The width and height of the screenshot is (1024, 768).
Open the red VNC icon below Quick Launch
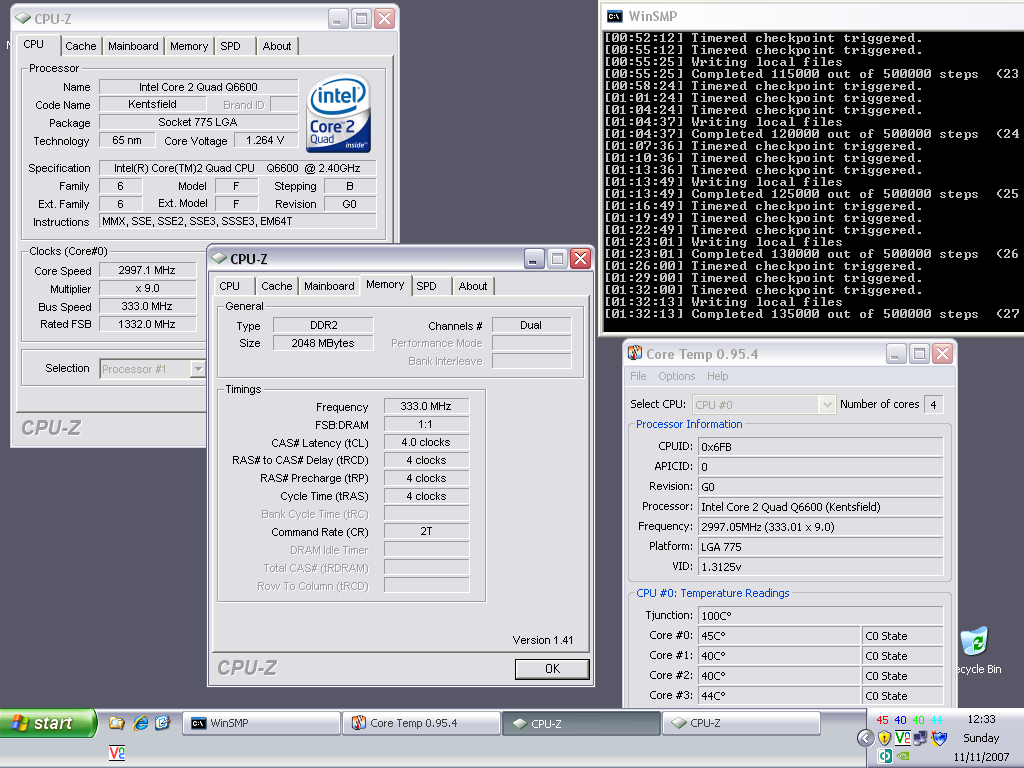[x=117, y=753]
